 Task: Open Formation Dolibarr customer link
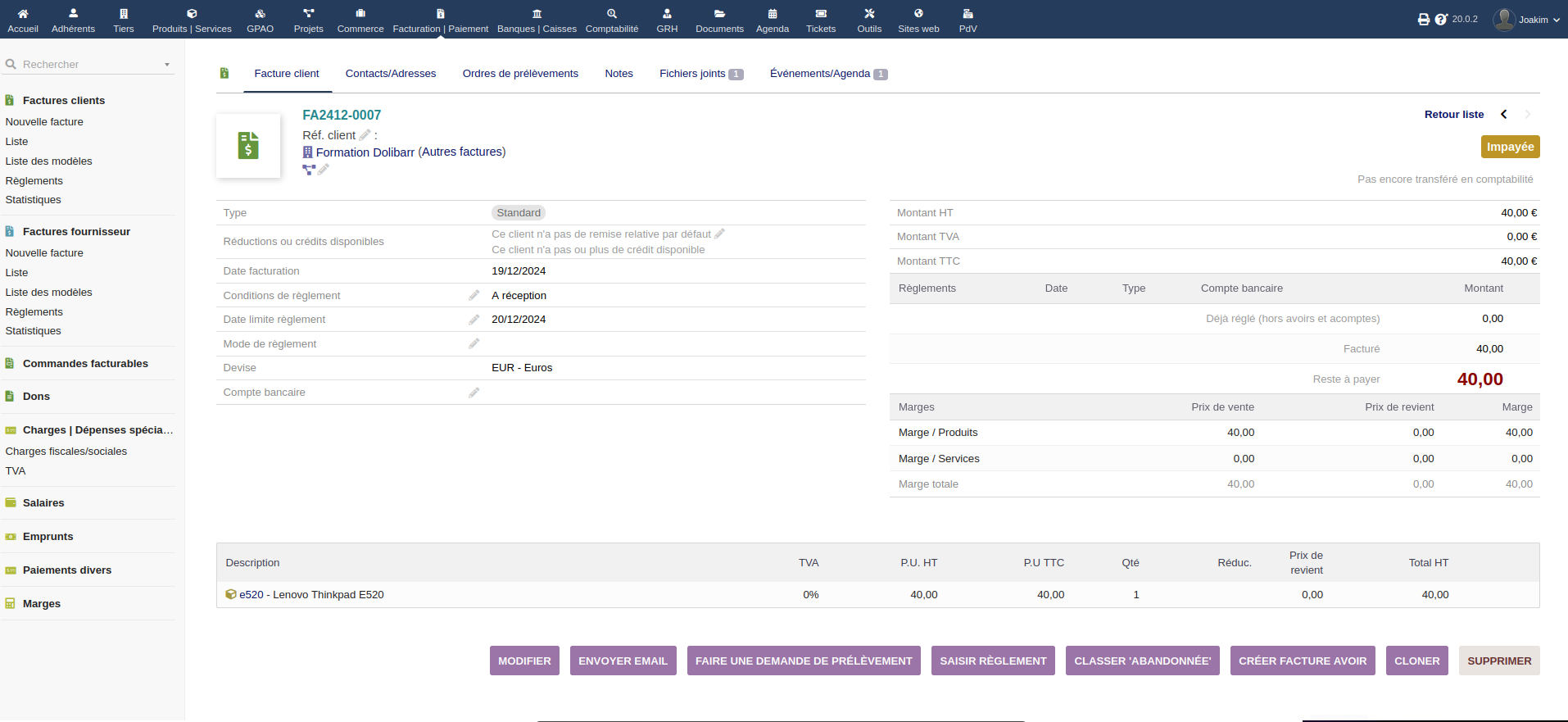365,152
